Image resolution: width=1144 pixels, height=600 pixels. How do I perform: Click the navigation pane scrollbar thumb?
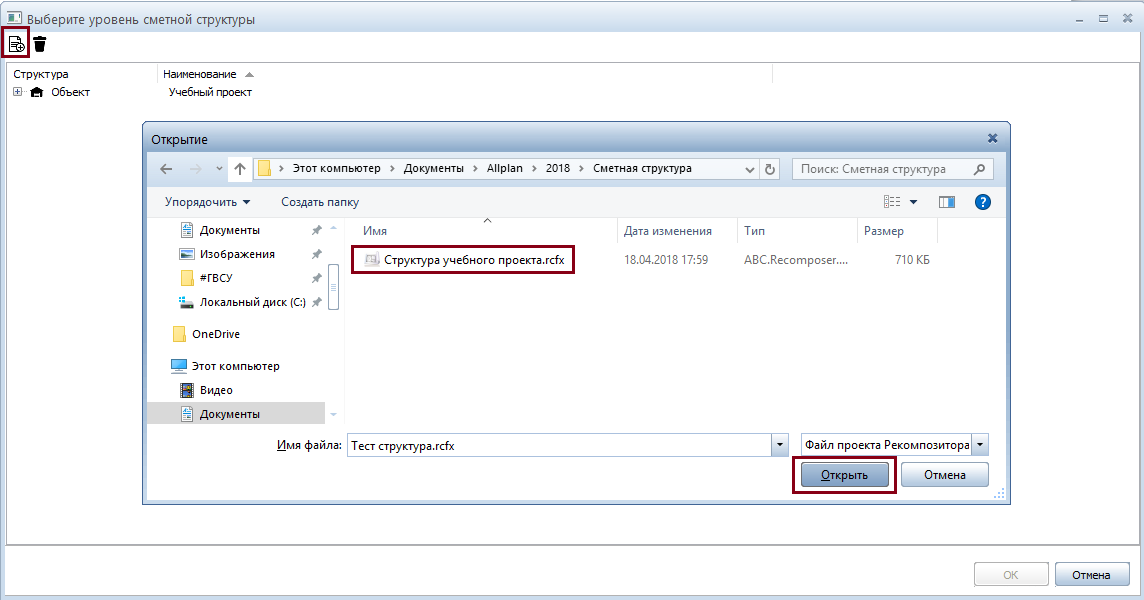pos(333,287)
